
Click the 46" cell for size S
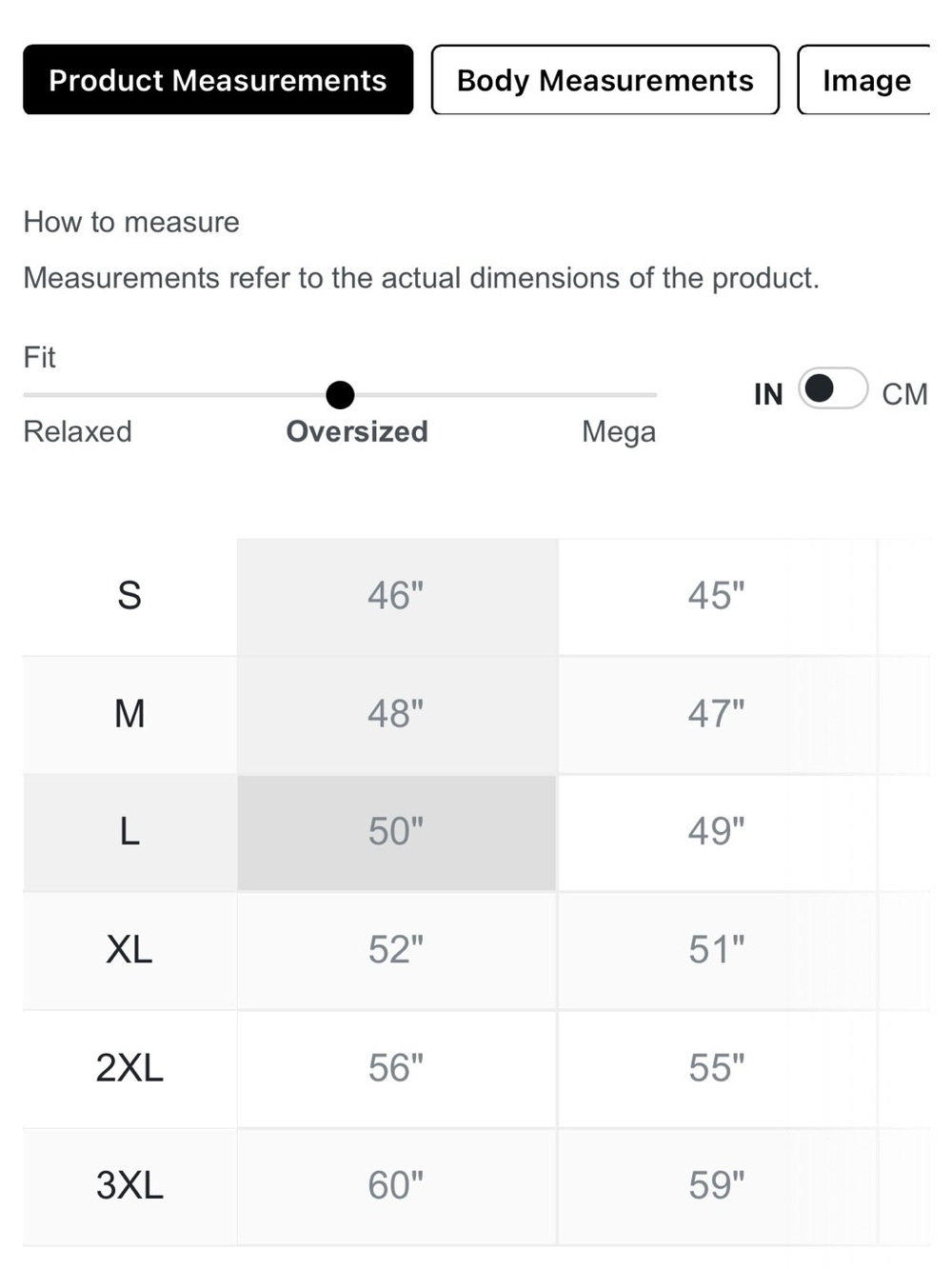tap(397, 596)
